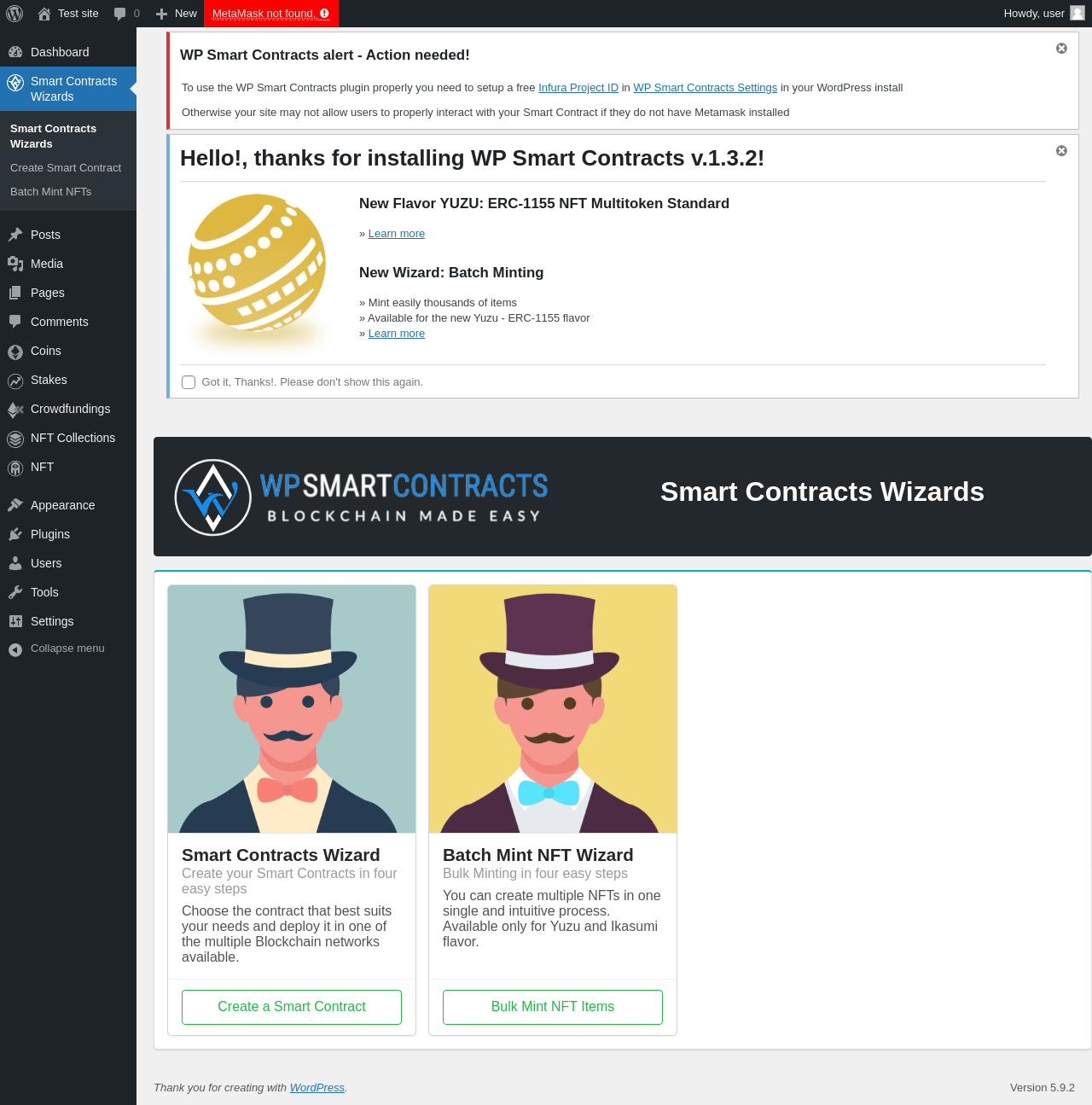Click the Bulk Mint NFT Items button

point(553,1007)
